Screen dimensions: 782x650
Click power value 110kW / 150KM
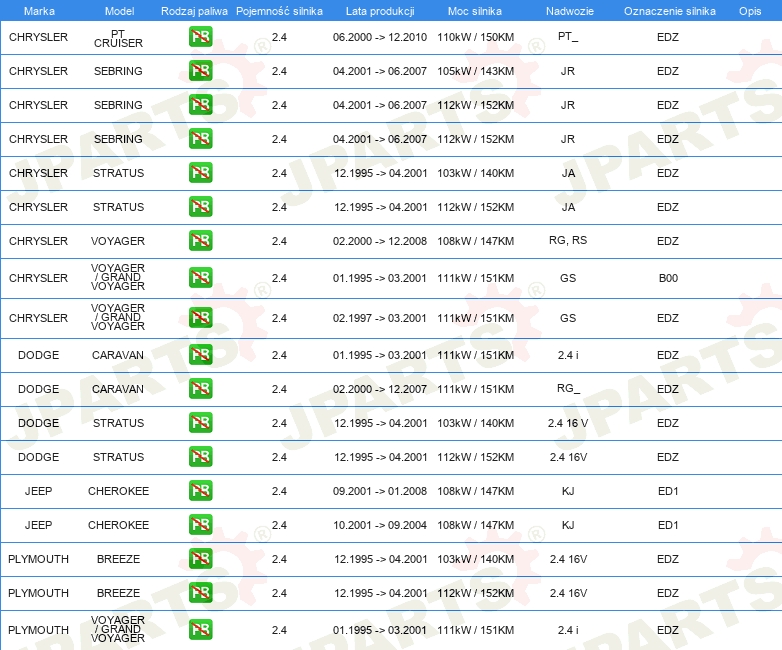pos(475,37)
